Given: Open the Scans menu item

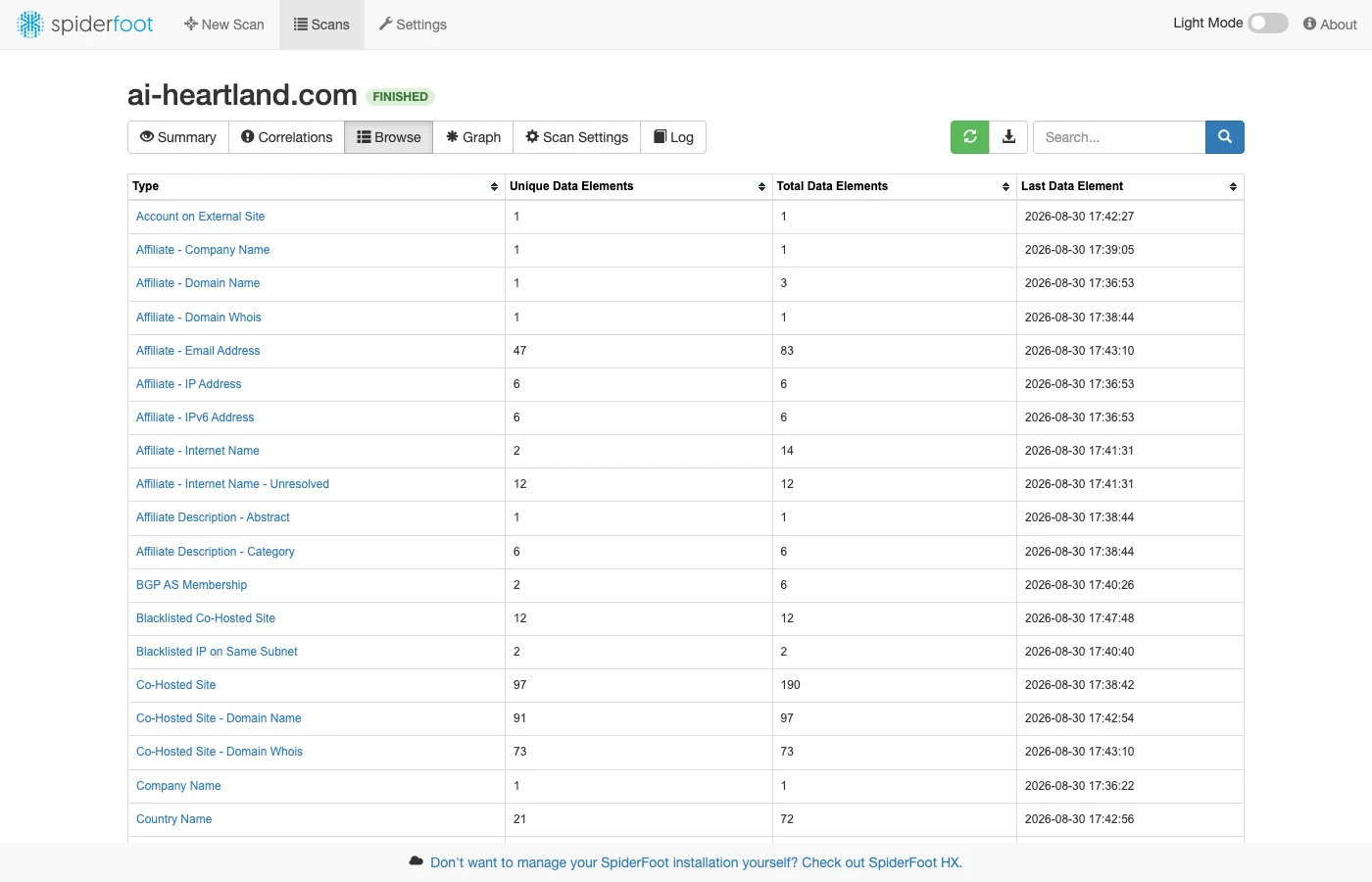Looking at the screenshot, I should click(x=321, y=24).
